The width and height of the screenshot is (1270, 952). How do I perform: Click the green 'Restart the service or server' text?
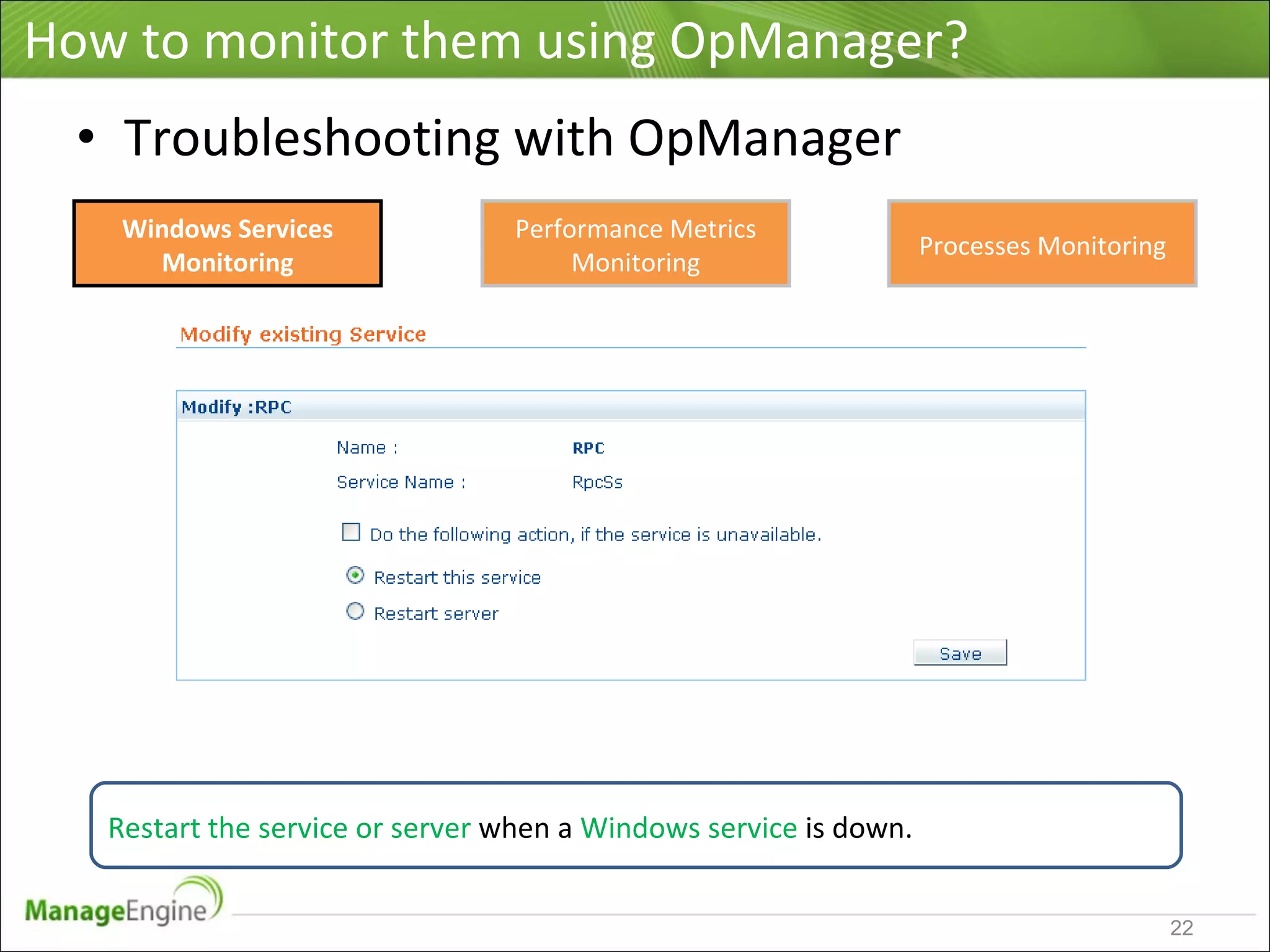[290, 828]
